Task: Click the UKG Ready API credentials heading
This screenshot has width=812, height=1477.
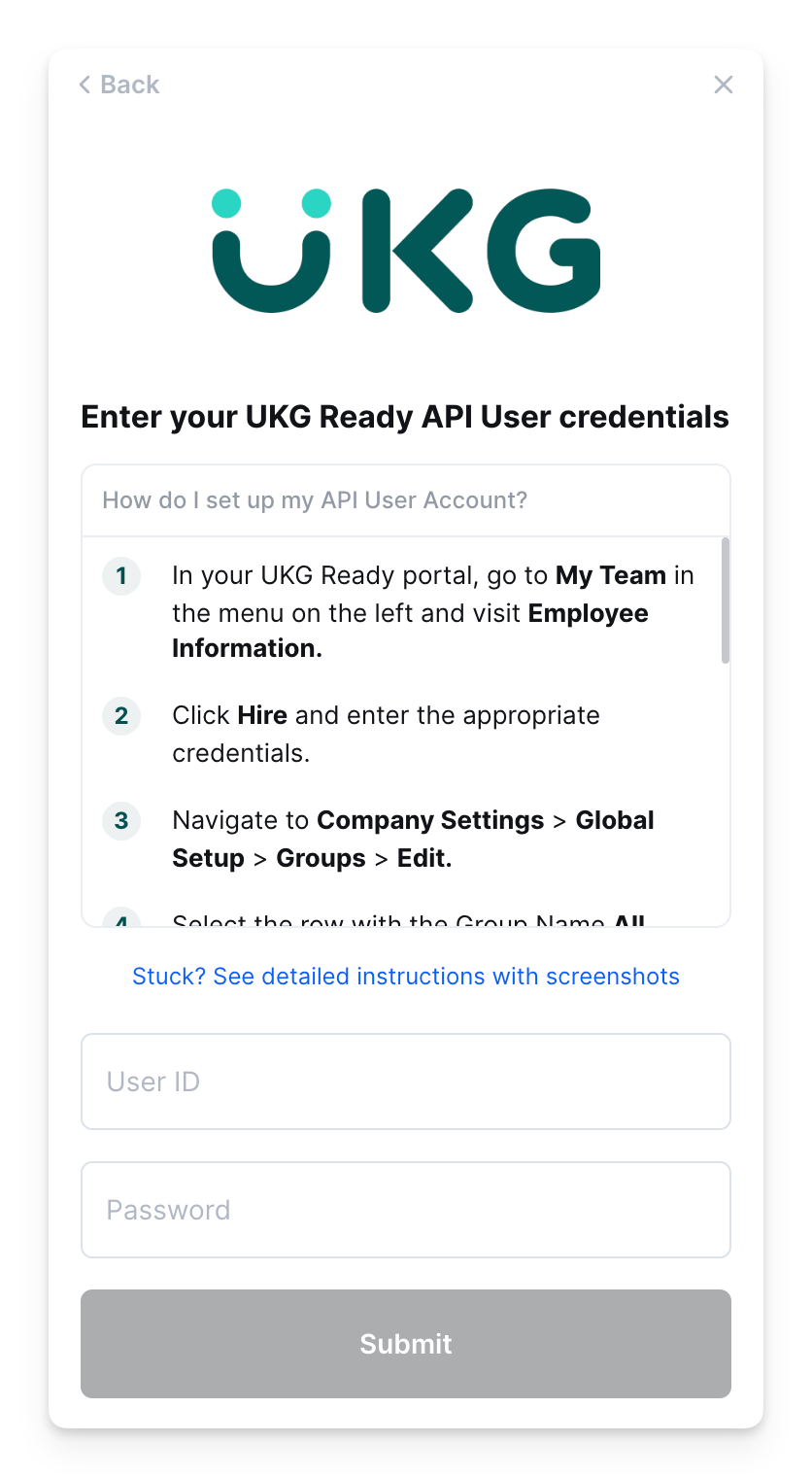Action: coord(405,417)
